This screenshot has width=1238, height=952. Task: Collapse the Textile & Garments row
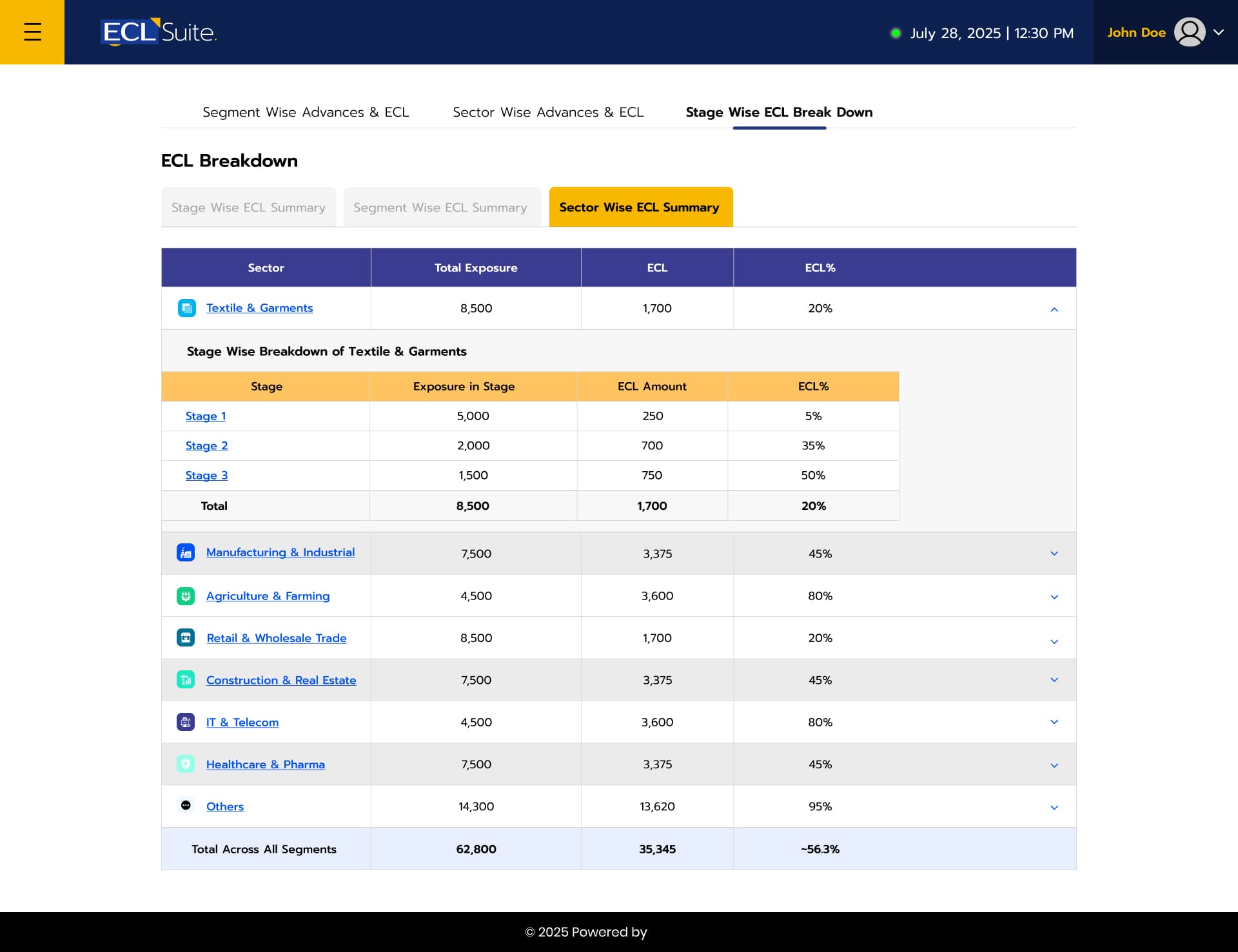tap(1054, 309)
